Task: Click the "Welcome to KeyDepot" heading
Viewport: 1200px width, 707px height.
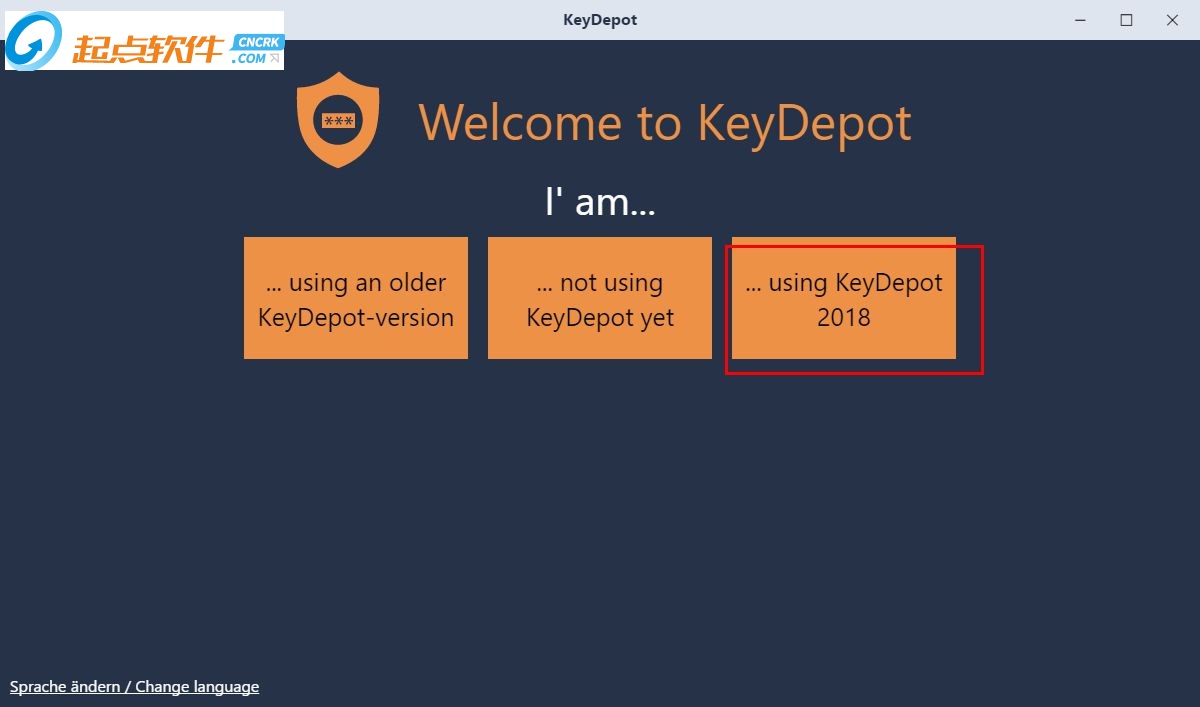Action: (x=664, y=122)
